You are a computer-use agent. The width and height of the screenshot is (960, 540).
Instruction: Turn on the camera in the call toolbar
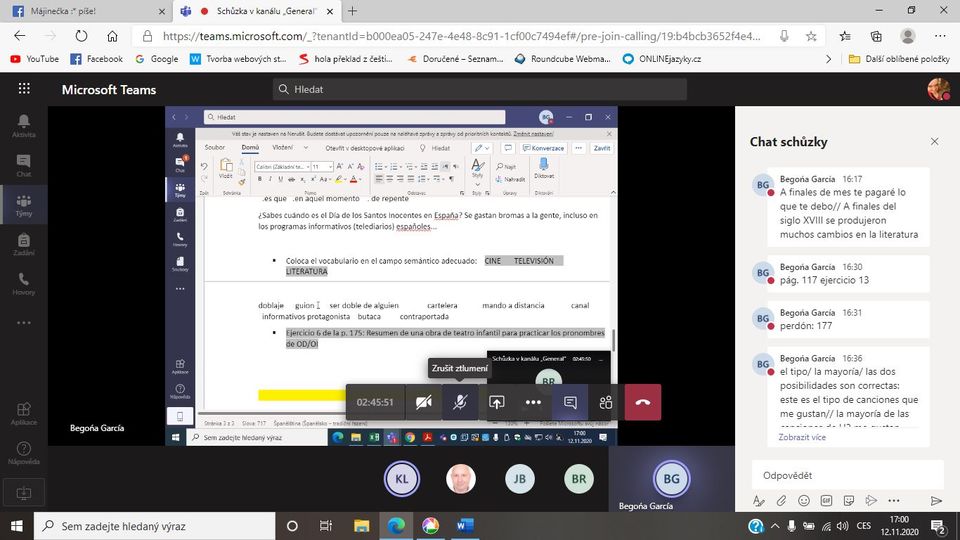[x=424, y=402]
